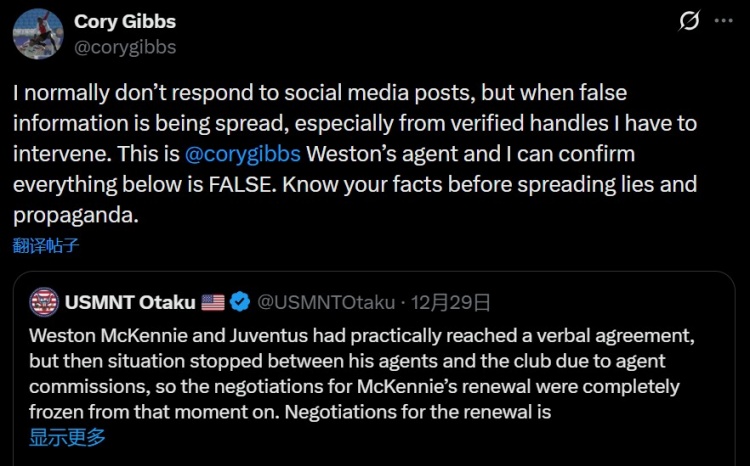
Task: Click the Grok icon beside the post
Action: (689, 20)
